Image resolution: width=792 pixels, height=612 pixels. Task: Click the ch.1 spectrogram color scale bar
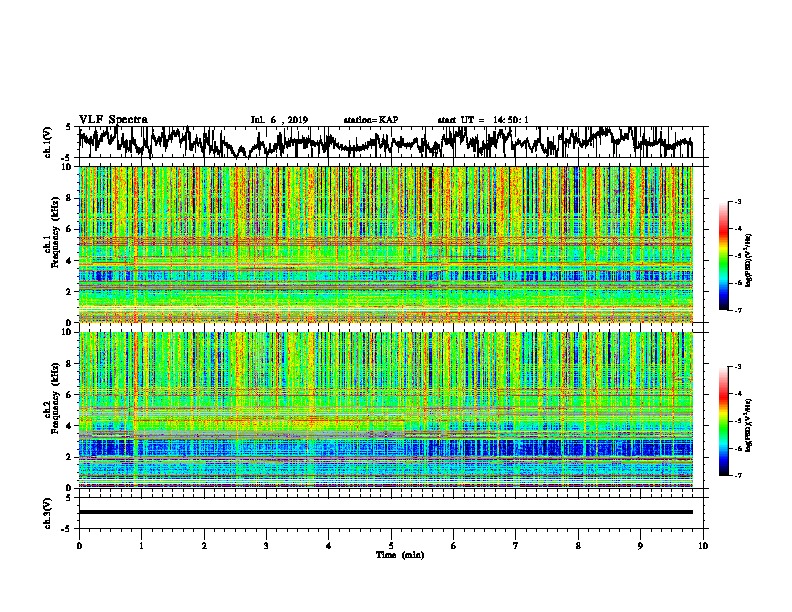[x=723, y=256]
